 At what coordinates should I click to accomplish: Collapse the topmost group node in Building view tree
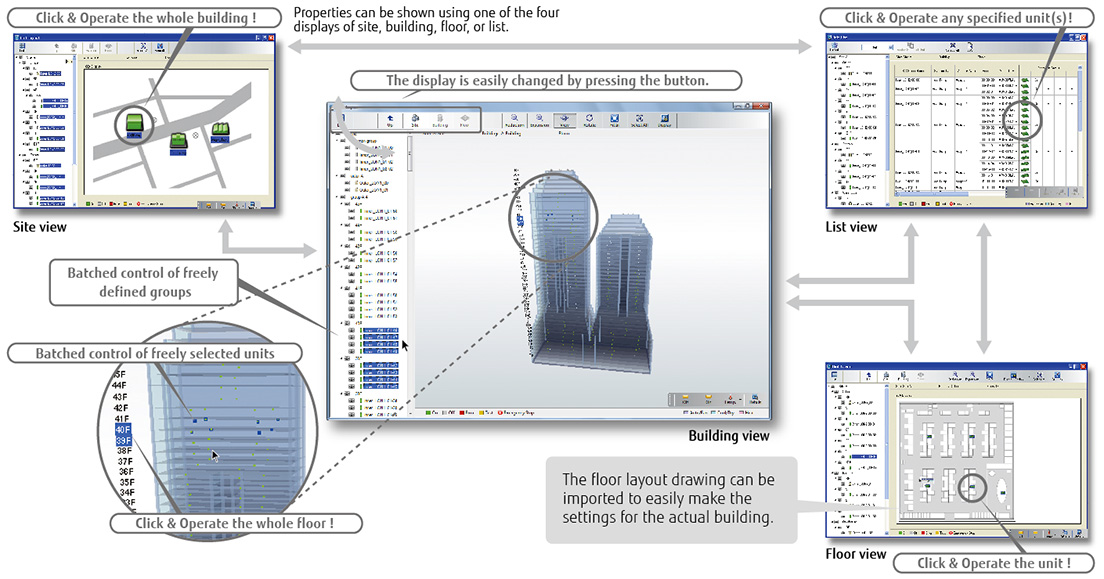coord(337,141)
